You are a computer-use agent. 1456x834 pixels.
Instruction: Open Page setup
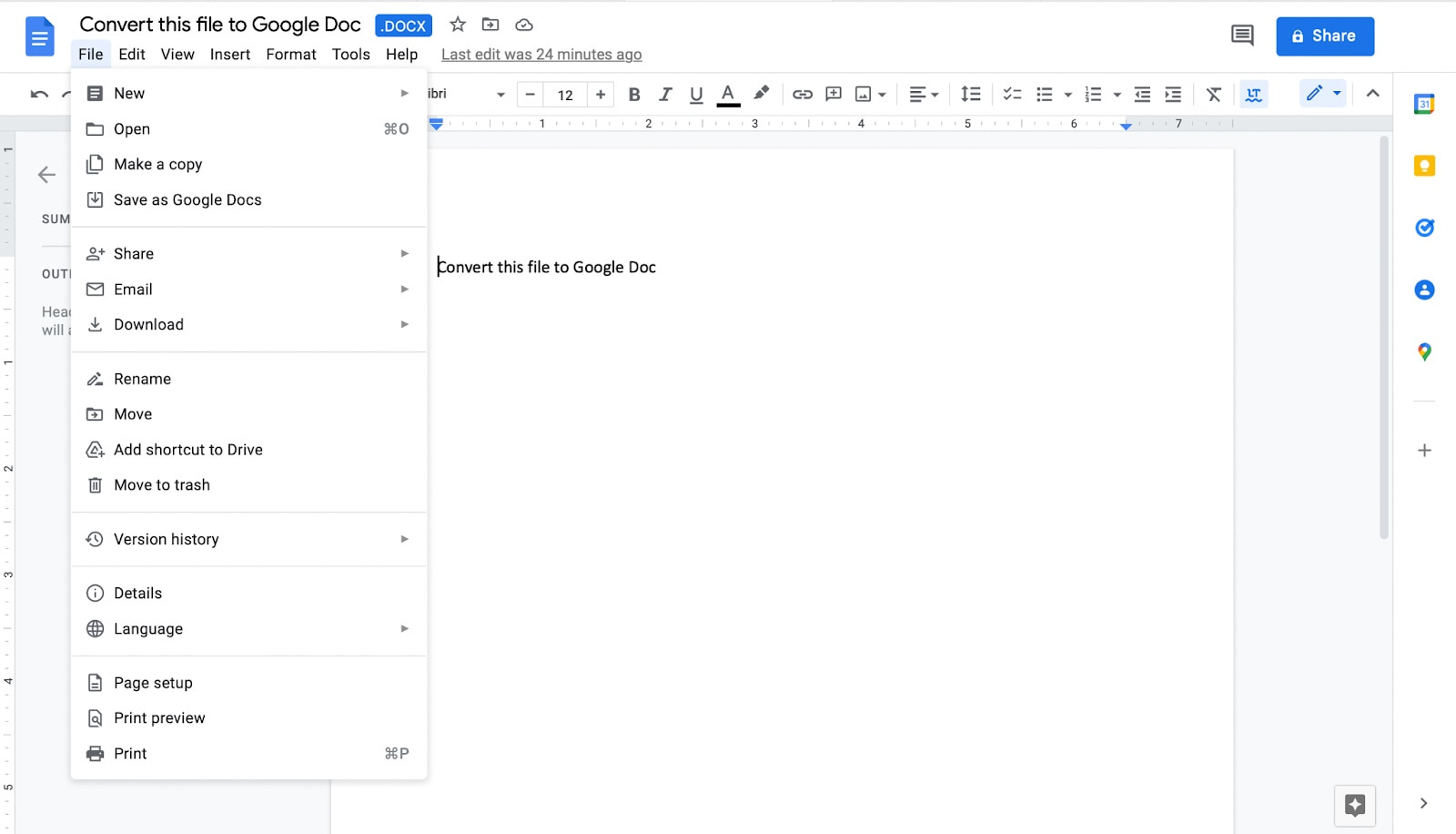click(248, 682)
